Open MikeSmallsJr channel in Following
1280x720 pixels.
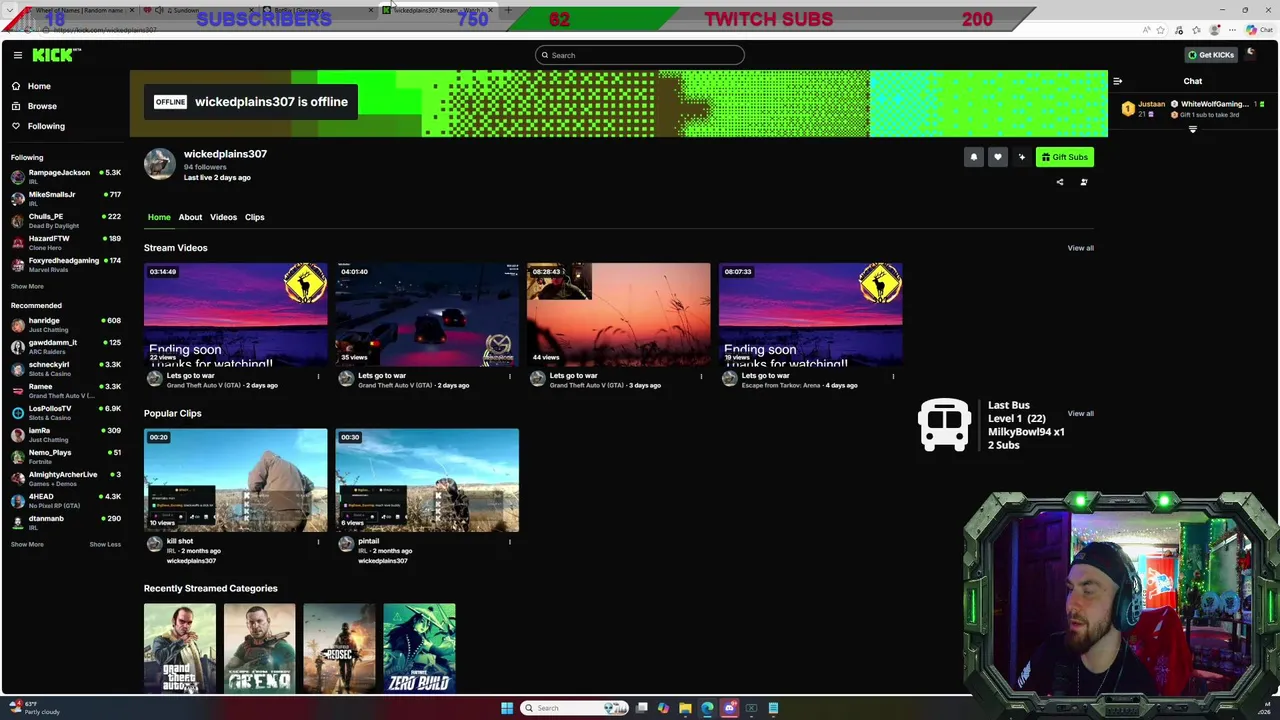point(66,198)
